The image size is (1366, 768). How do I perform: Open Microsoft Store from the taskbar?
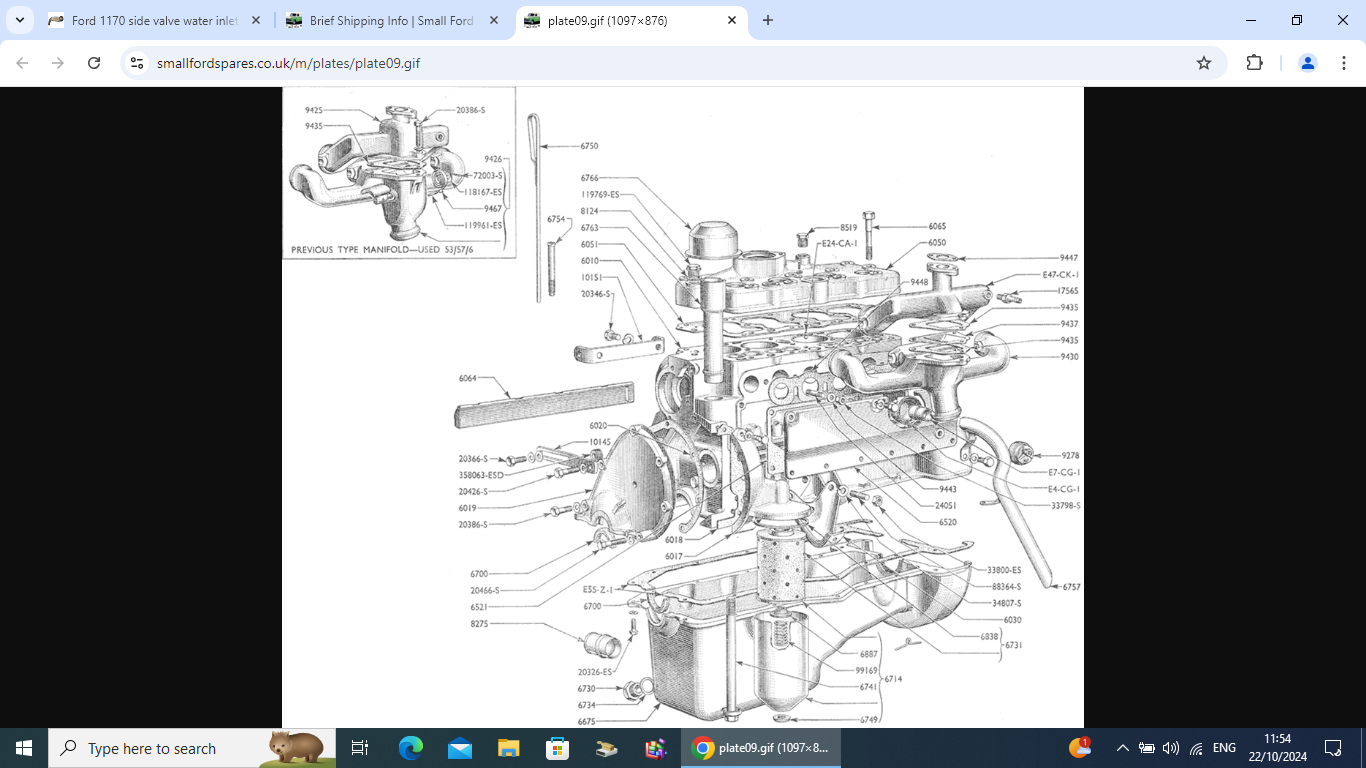point(557,747)
